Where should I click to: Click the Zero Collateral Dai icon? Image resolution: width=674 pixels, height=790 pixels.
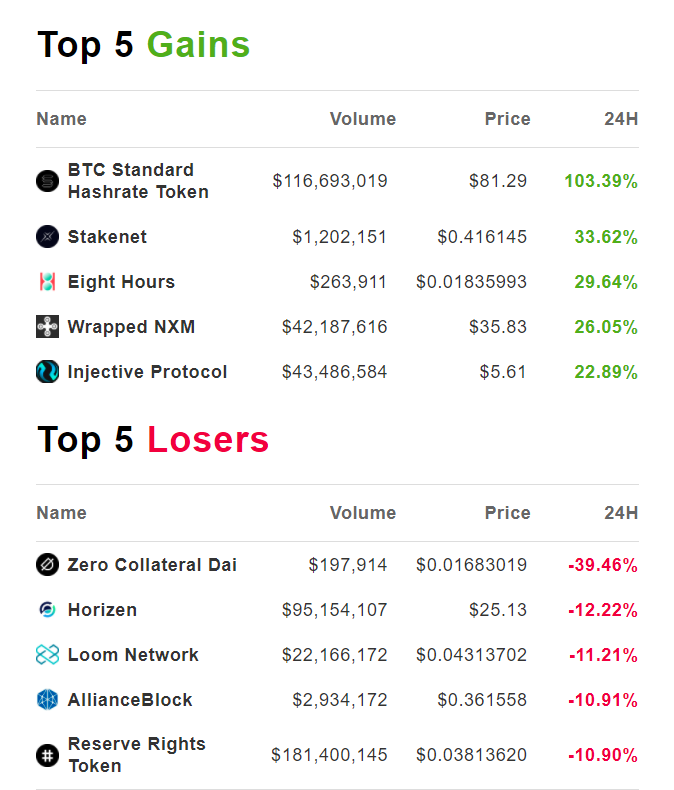point(47,565)
